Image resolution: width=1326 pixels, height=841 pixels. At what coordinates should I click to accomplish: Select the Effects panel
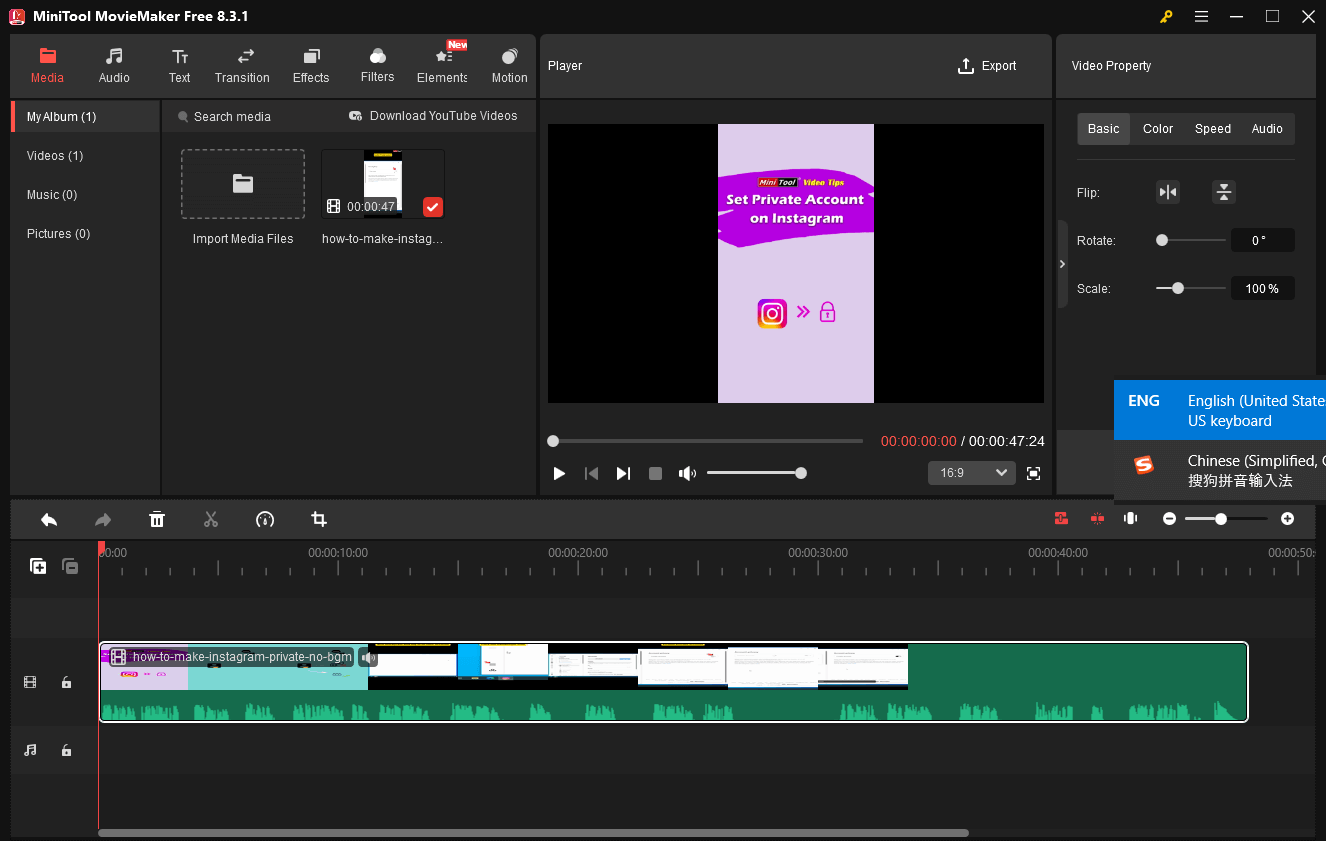click(x=311, y=65)
